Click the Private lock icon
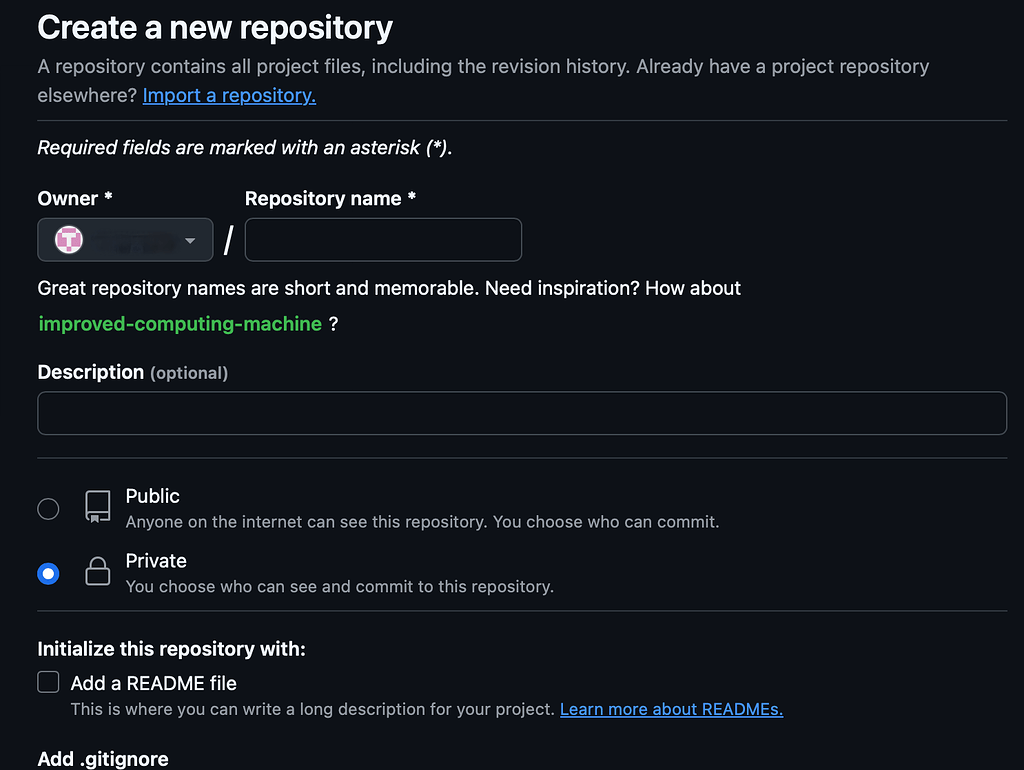Viewport: 1024px width, 770px height. point(97,571)
